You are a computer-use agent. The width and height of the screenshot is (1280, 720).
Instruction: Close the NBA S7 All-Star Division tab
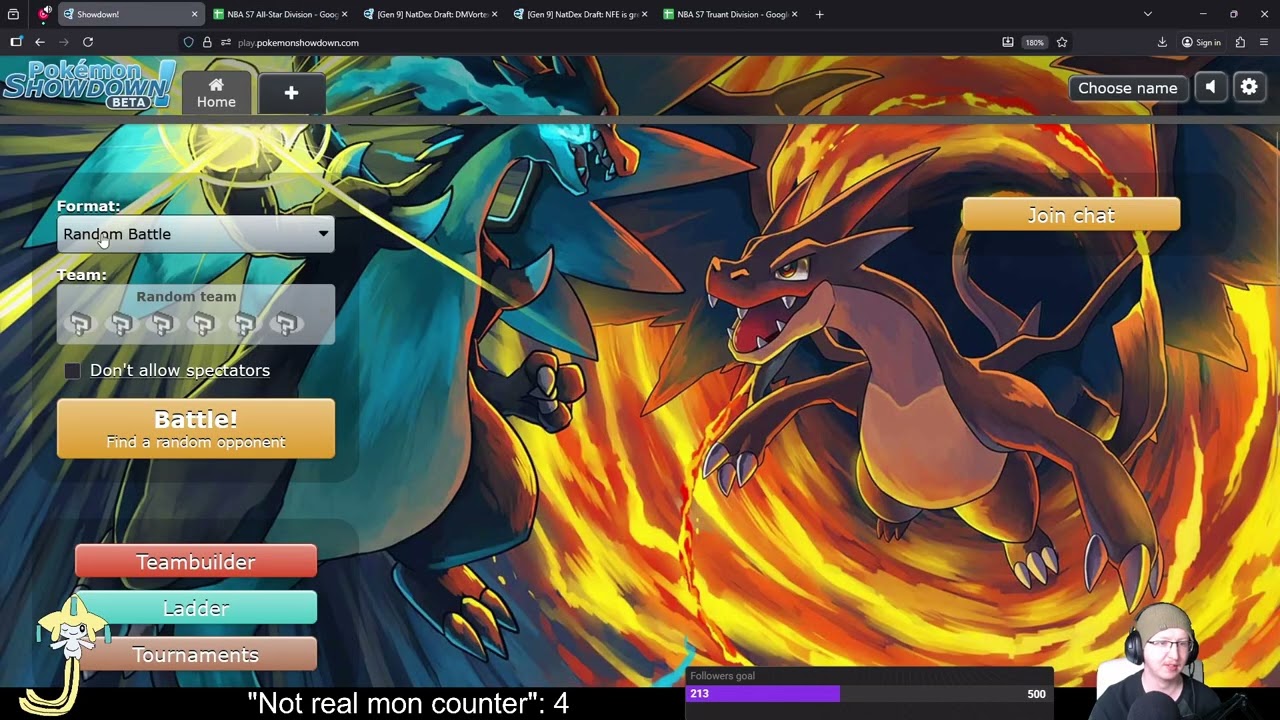pos(344,14)
